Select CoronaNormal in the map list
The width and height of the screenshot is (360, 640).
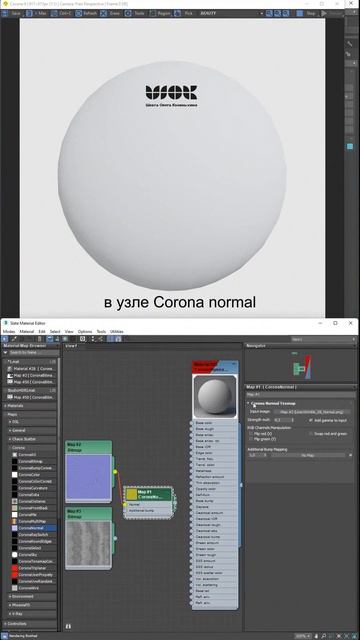(33, 528)
